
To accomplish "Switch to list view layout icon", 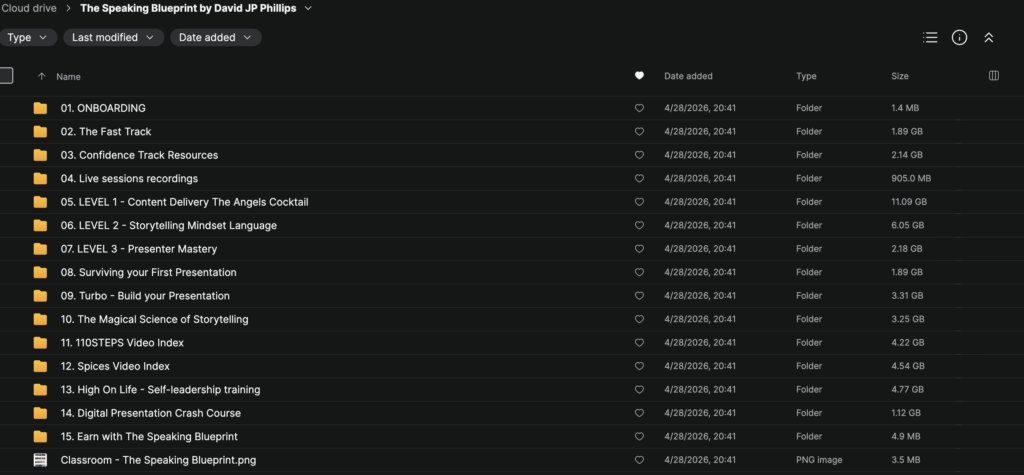I will point(930,38).
